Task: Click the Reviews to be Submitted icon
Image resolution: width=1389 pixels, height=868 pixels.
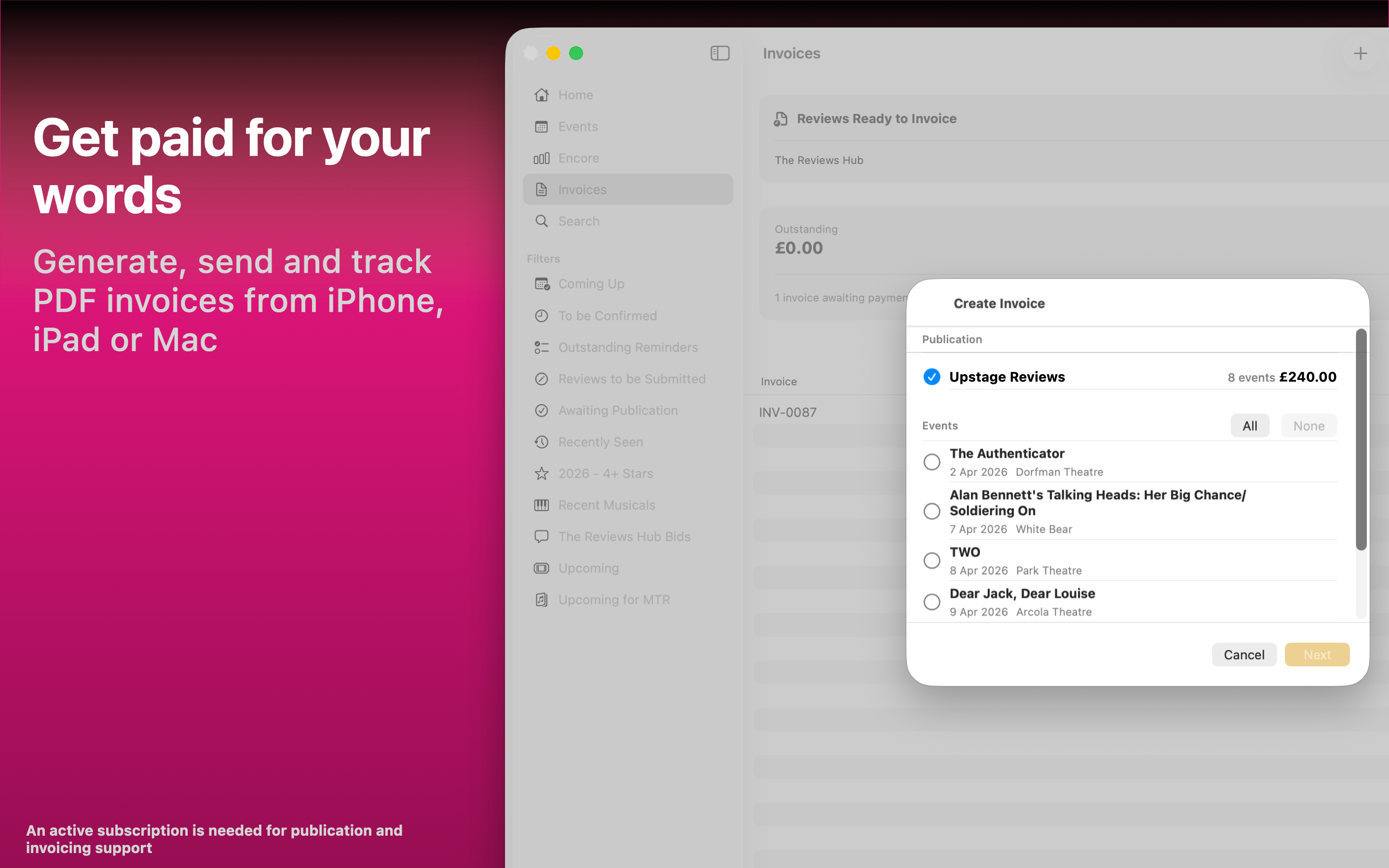Action: [x=541, y=379]
